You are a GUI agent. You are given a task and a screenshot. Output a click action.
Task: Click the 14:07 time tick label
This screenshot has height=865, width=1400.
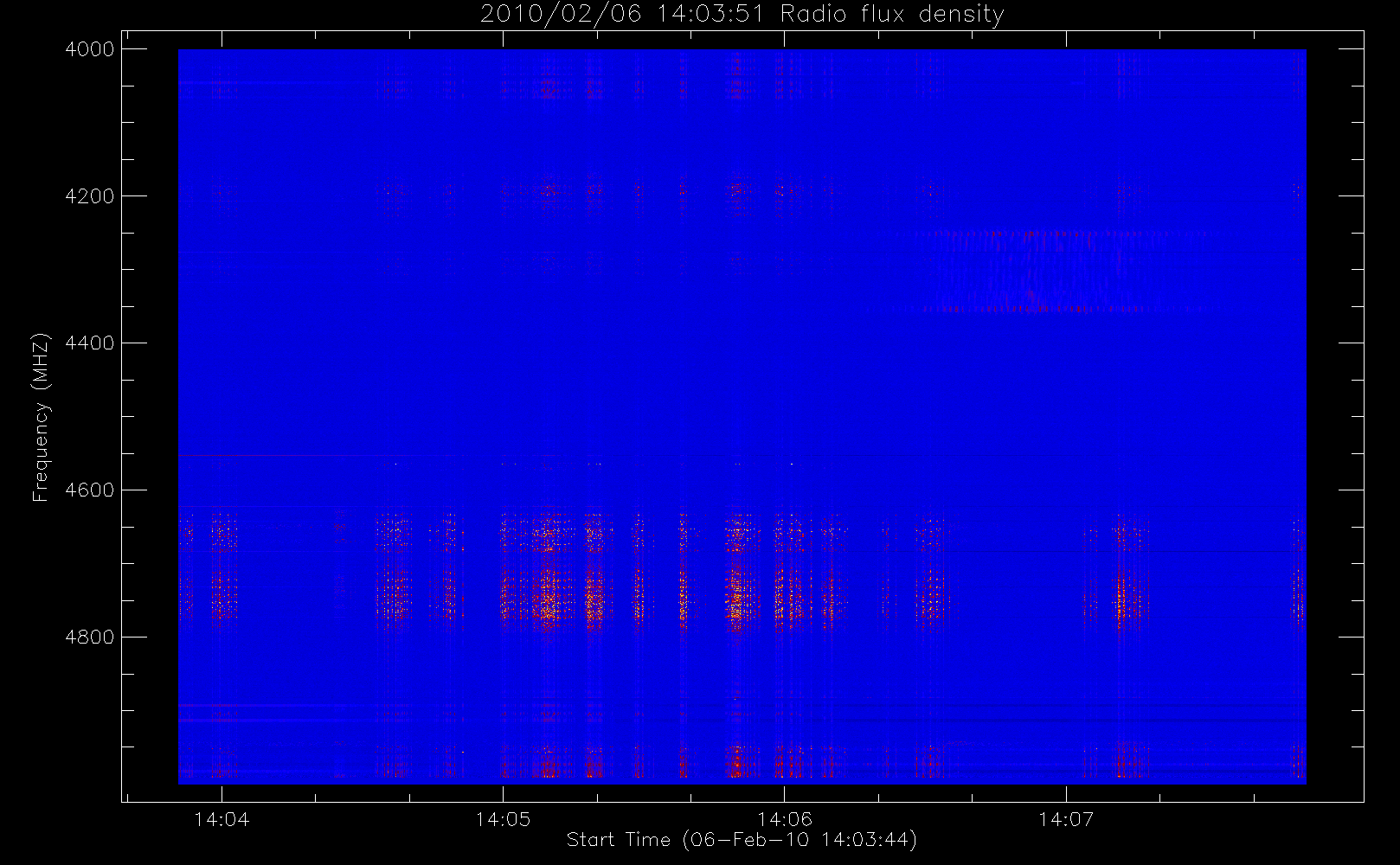tap(1066, 818)
